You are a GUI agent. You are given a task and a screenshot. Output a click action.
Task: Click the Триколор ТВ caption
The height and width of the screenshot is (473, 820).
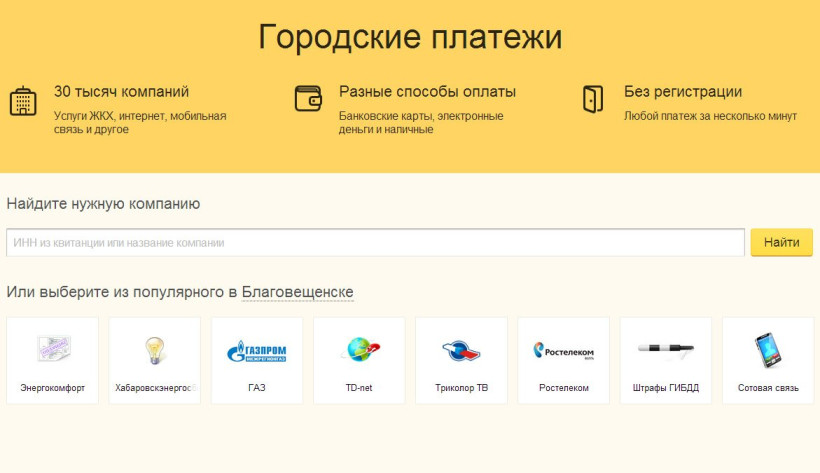(x=461, y=387)
